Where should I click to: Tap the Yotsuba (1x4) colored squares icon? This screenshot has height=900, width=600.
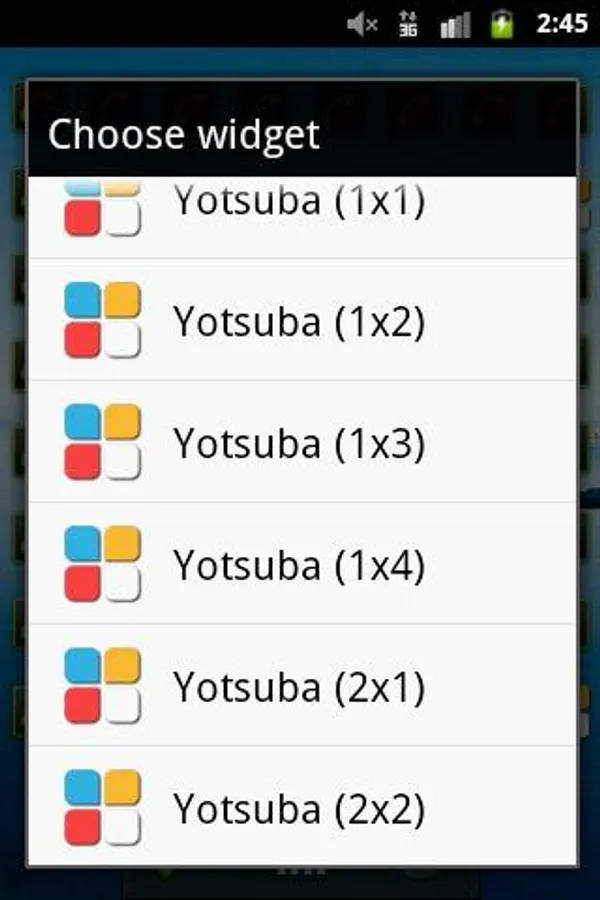coord(102,564)
